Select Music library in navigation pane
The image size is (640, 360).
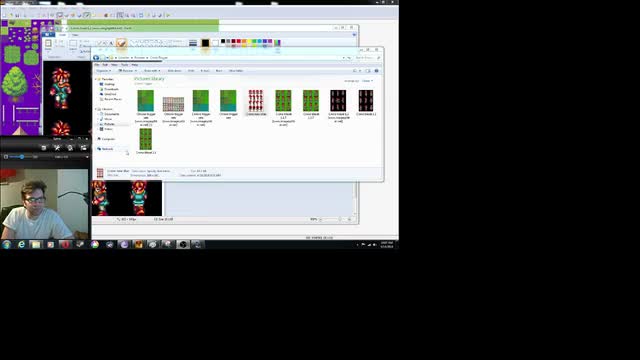coord(107,119)
